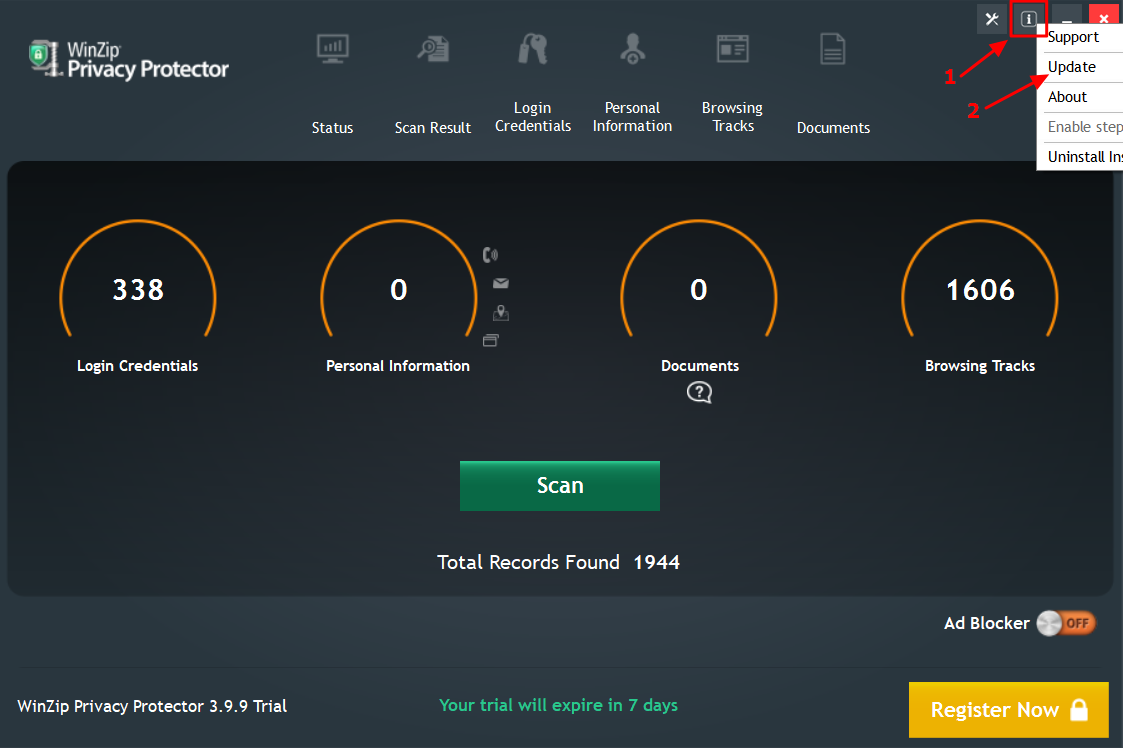Click the help bubble under Documents
1123x748 pixels.
699,392
